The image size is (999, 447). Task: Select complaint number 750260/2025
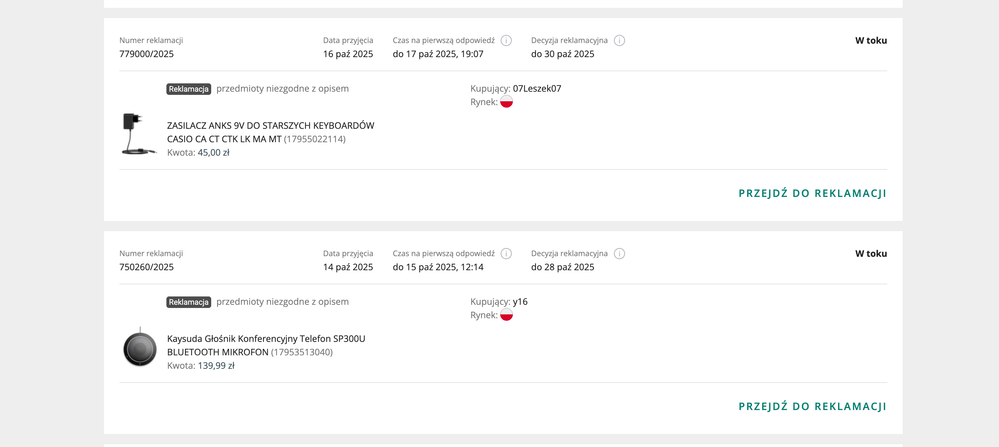[146, 267]
